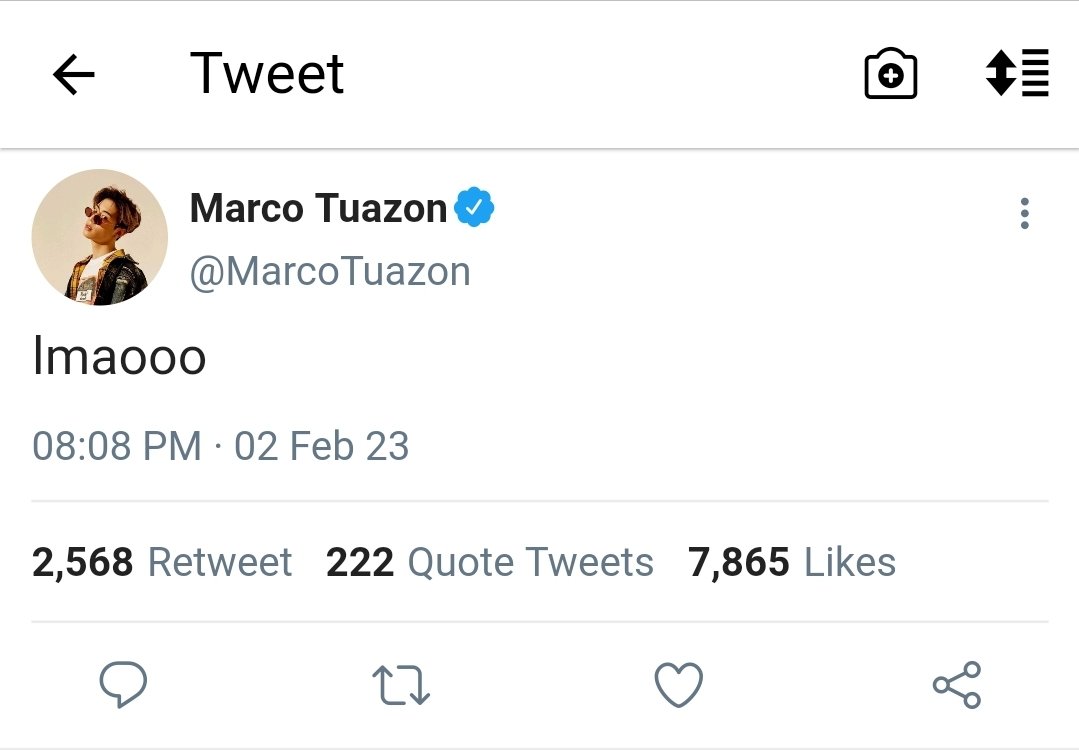This screenshot has width=1079, height=750.
Task: Click the 02 Feb 23 date
Action: (321, 446)
